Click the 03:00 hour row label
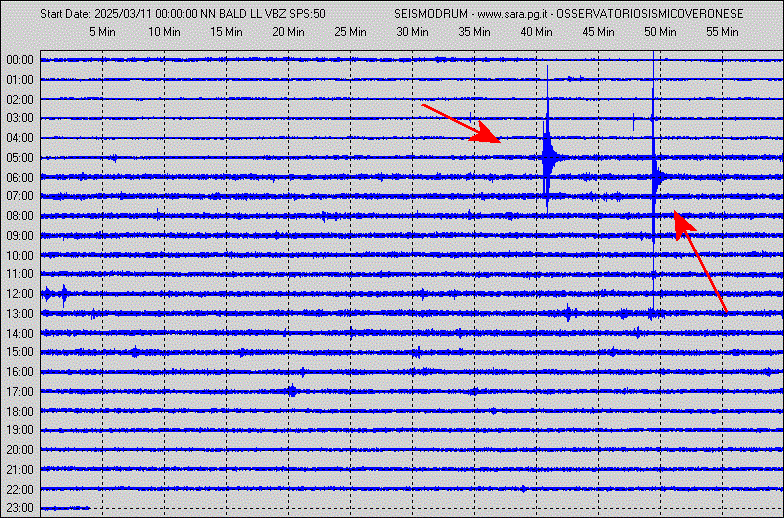784x518 pixels. [20, 118]
